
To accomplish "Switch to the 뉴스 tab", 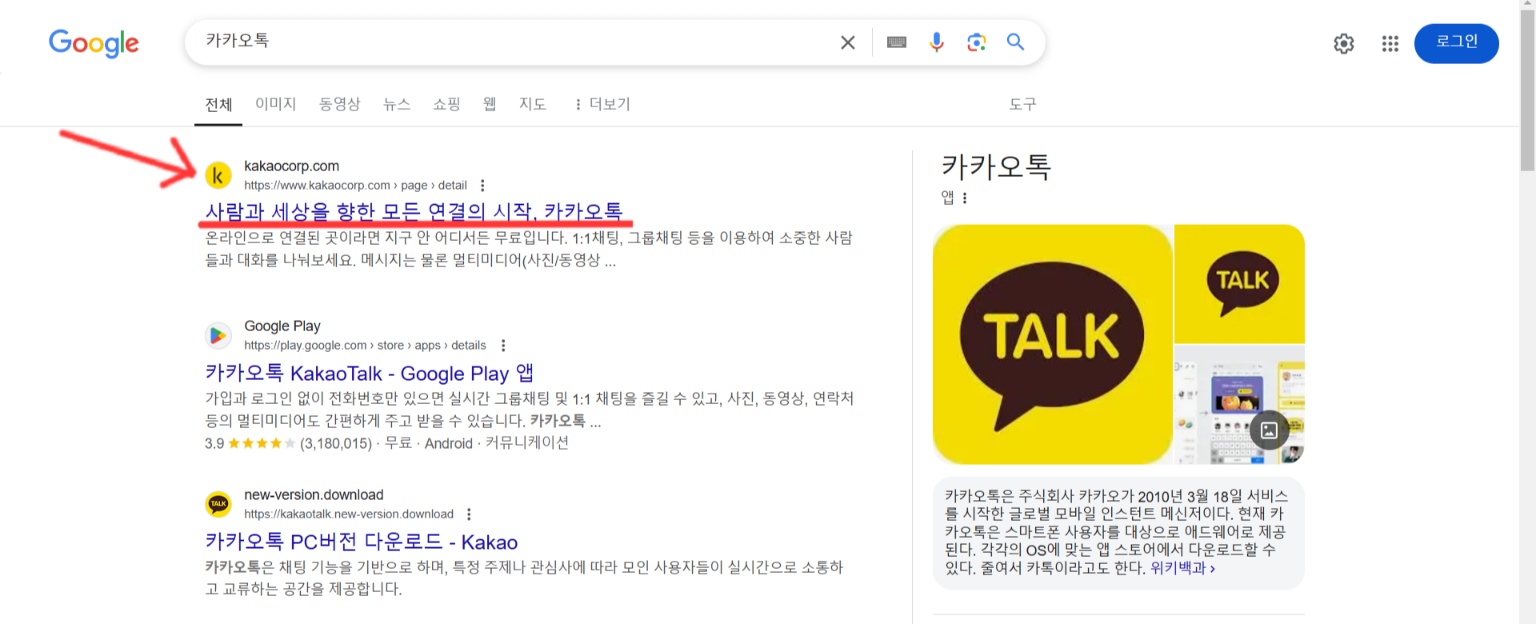I will 397,104.
